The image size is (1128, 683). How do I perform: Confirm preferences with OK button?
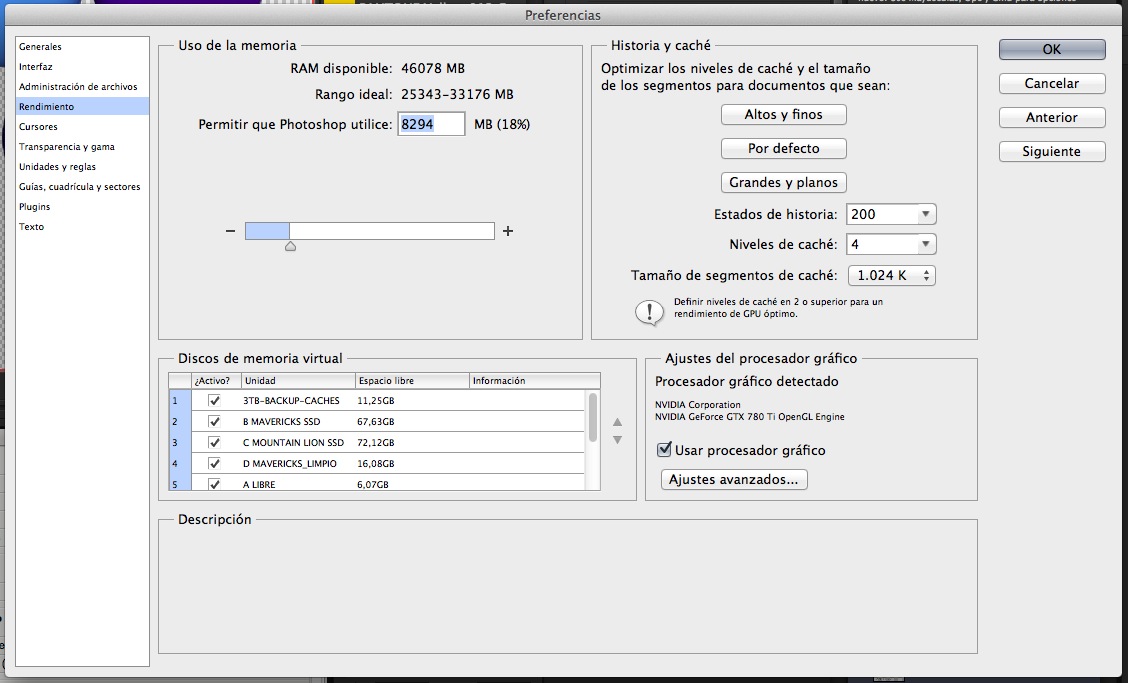[1052, 49]
